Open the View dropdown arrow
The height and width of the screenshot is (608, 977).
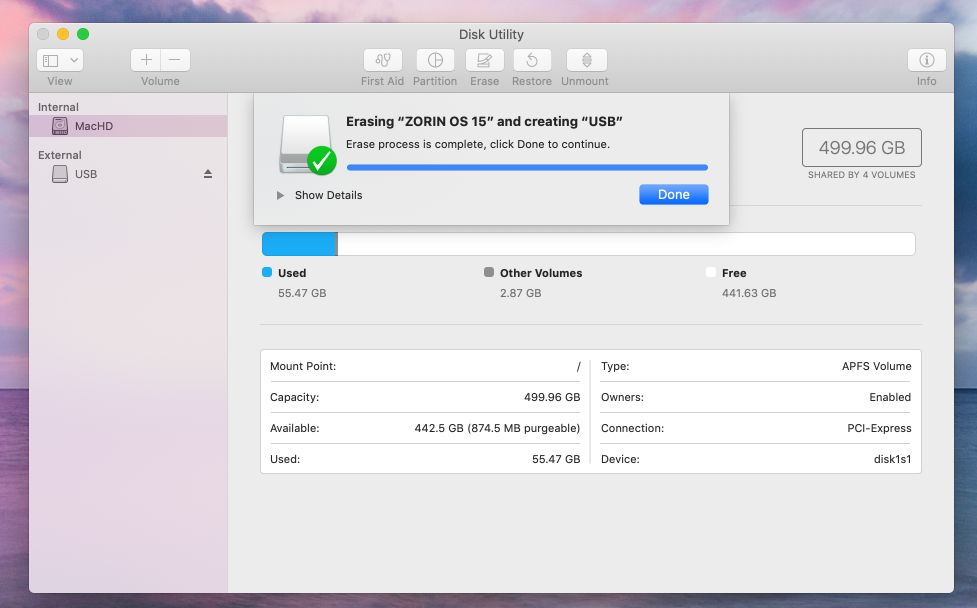coord(74,60)
